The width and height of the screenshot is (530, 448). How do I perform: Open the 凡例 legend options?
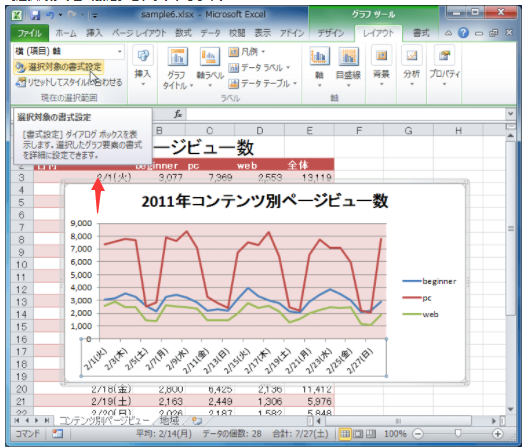pyautogui.click(x=247, y=52)
